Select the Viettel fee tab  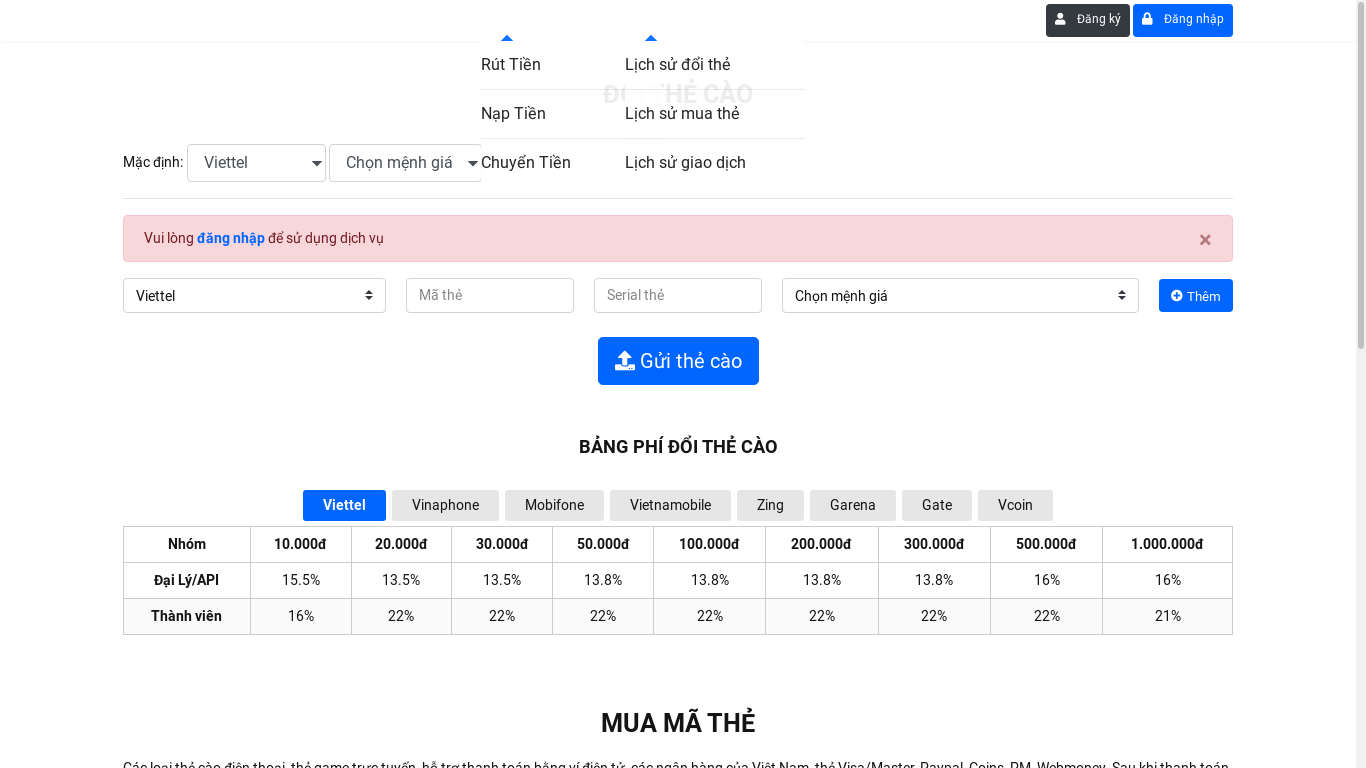344,505
